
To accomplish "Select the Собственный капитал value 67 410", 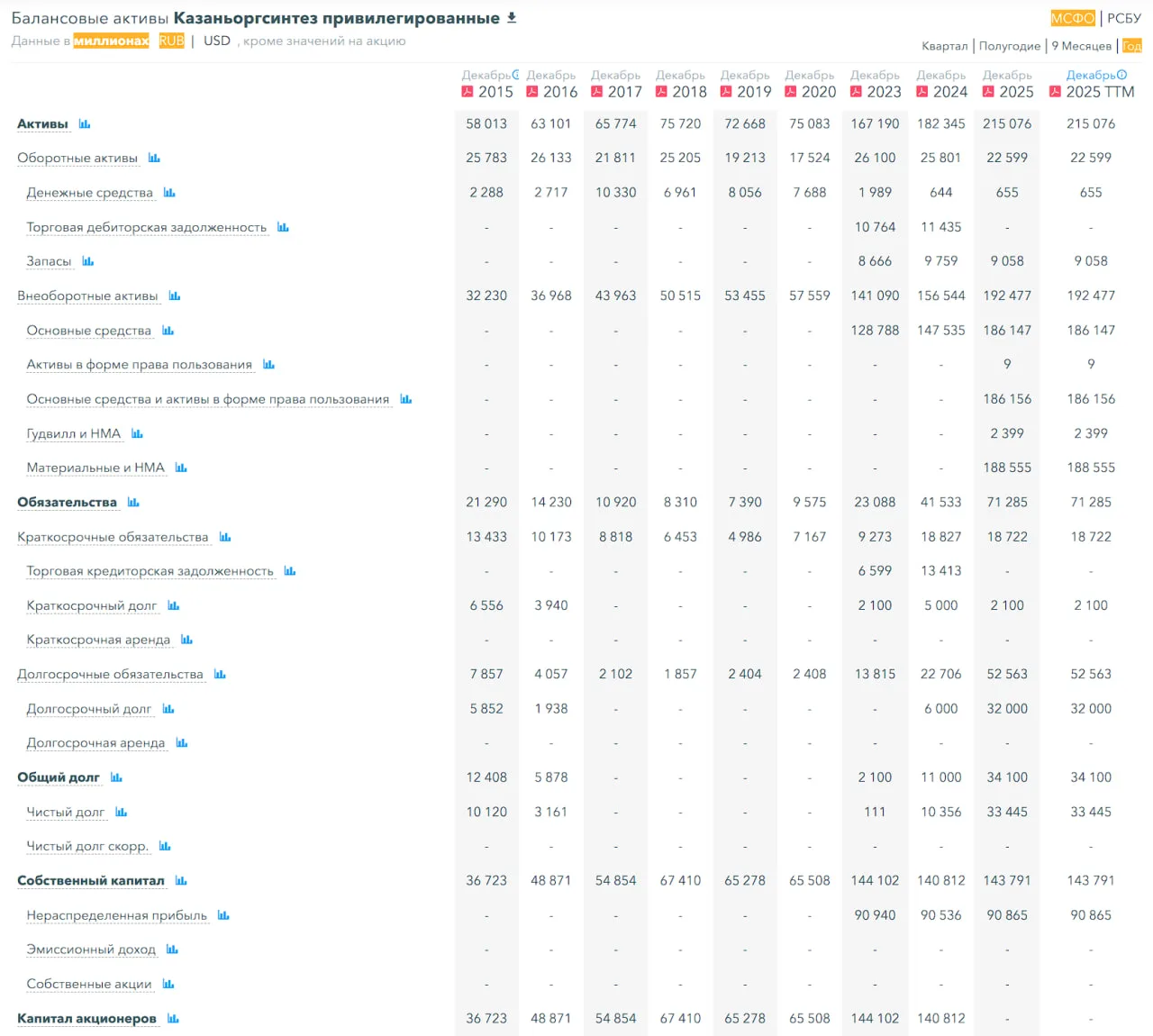I will [680, 880].
